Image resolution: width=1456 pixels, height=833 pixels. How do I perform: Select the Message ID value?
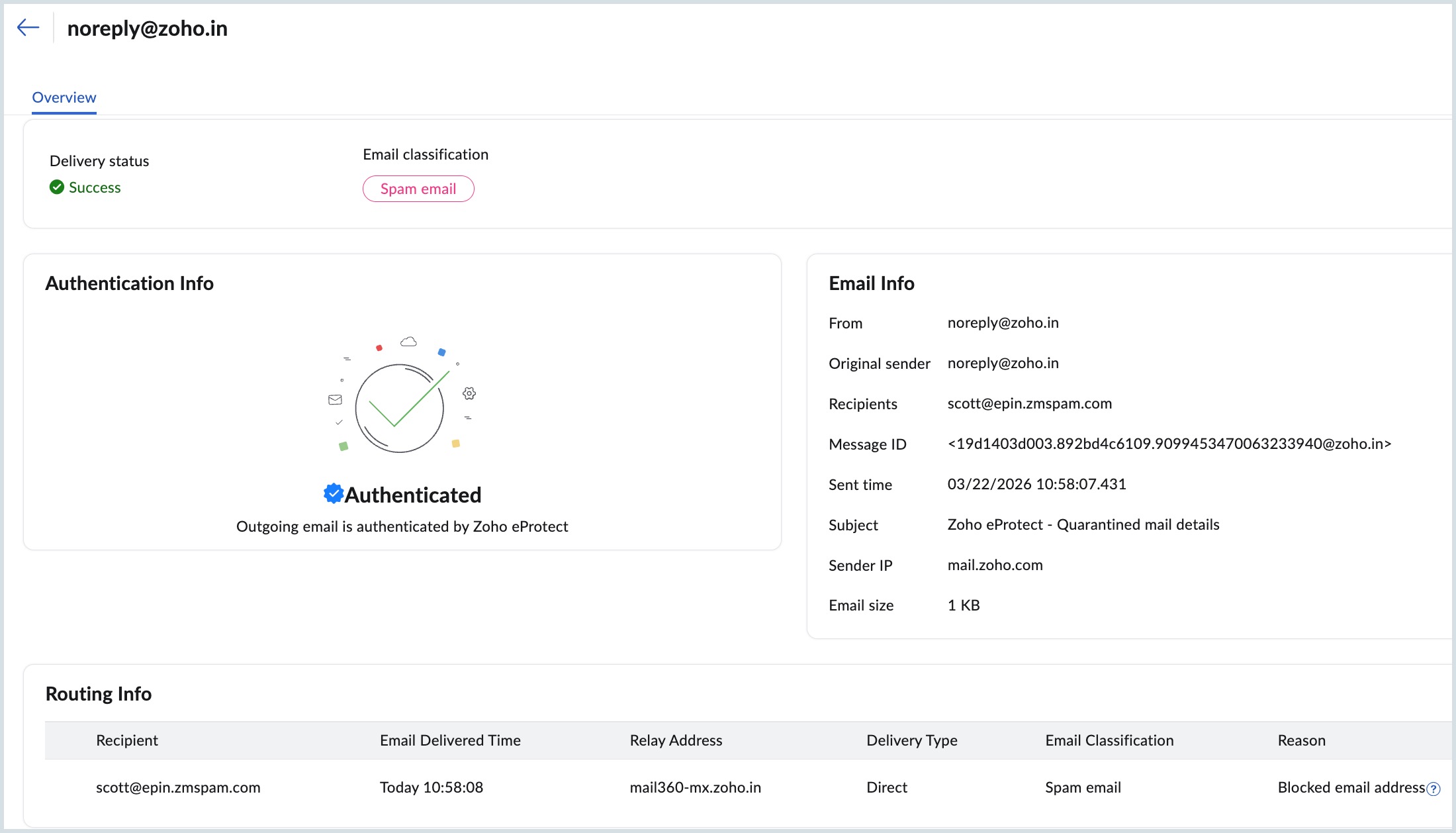point(1169,444)
